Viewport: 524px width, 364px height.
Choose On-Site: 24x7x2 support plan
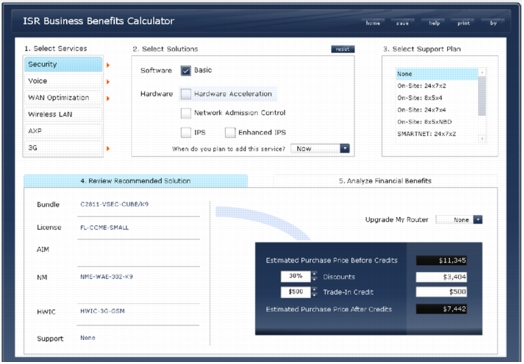437,86
